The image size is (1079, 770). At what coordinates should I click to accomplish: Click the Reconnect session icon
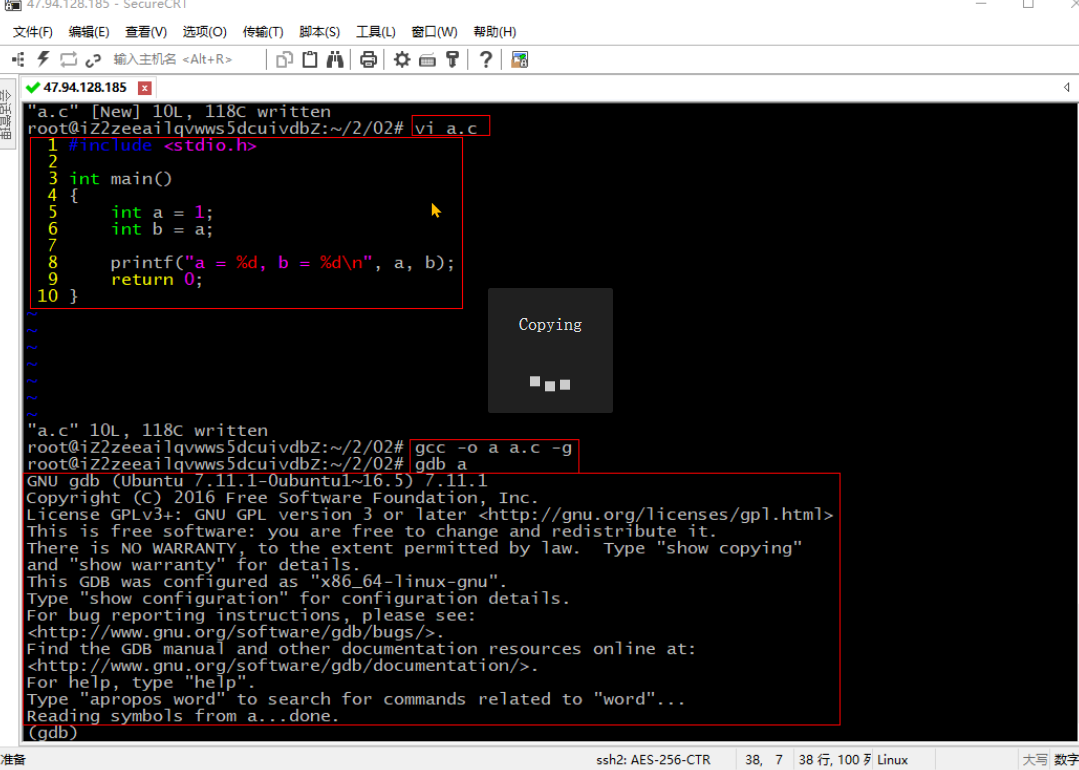pos(69,59)
